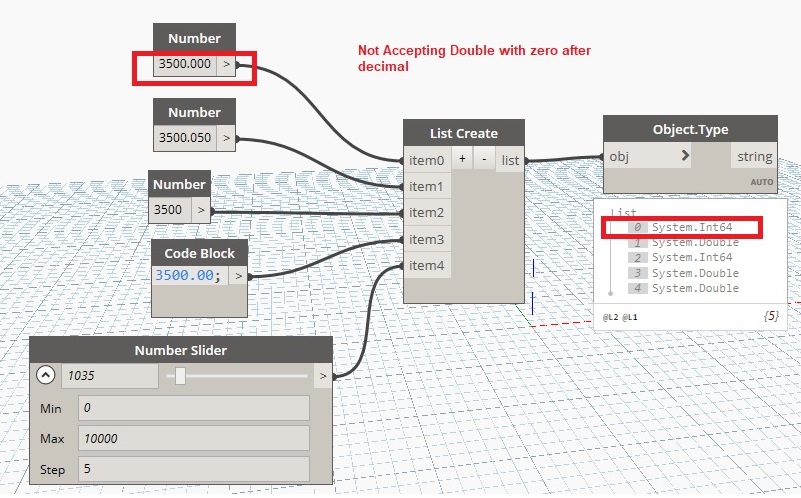Screen dimensions: 801x498
Task: Click the item2 input port
Action: pyautogui.click(x=427, y=212)
